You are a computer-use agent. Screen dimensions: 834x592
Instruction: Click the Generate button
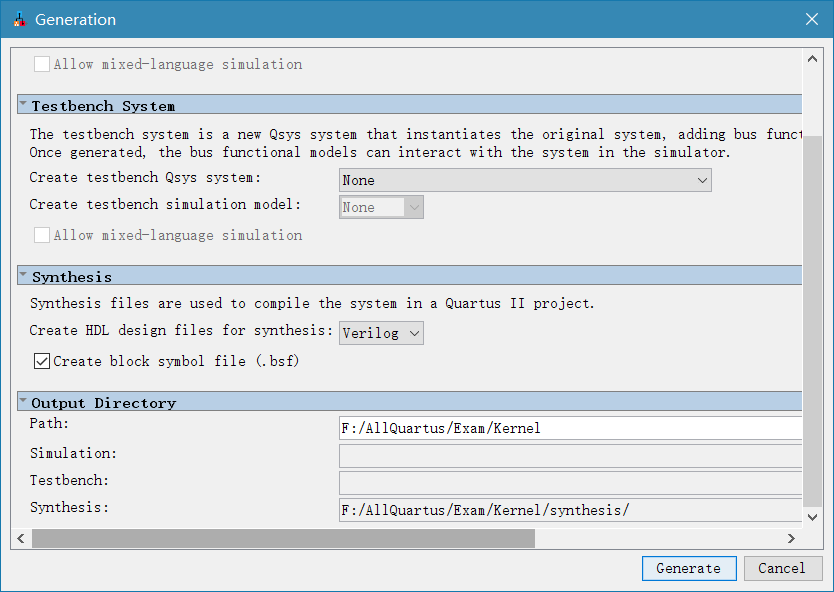pyautogui.click(x=689, y=568)
